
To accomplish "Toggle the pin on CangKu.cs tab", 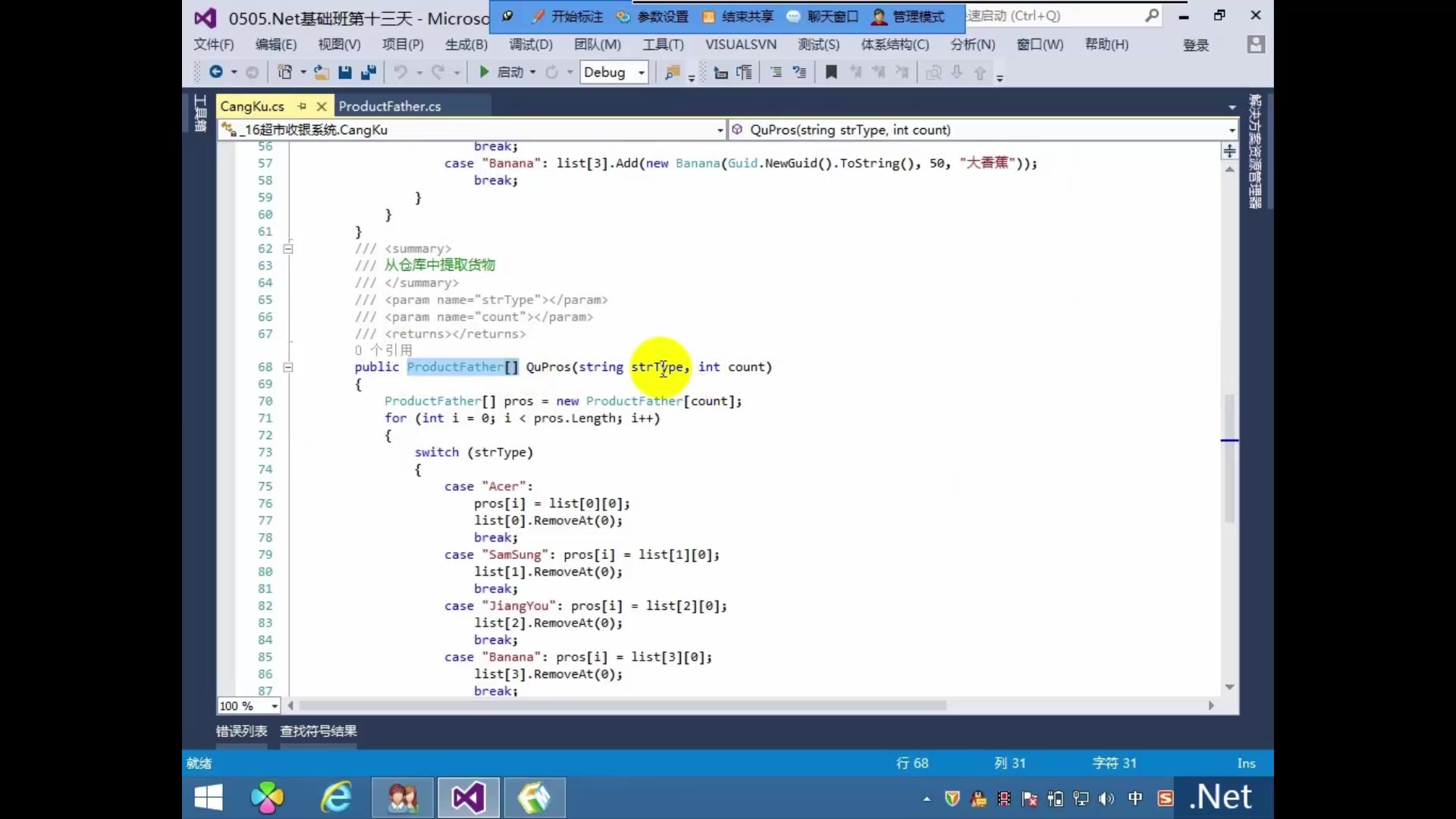I will [x=302, y=106].
